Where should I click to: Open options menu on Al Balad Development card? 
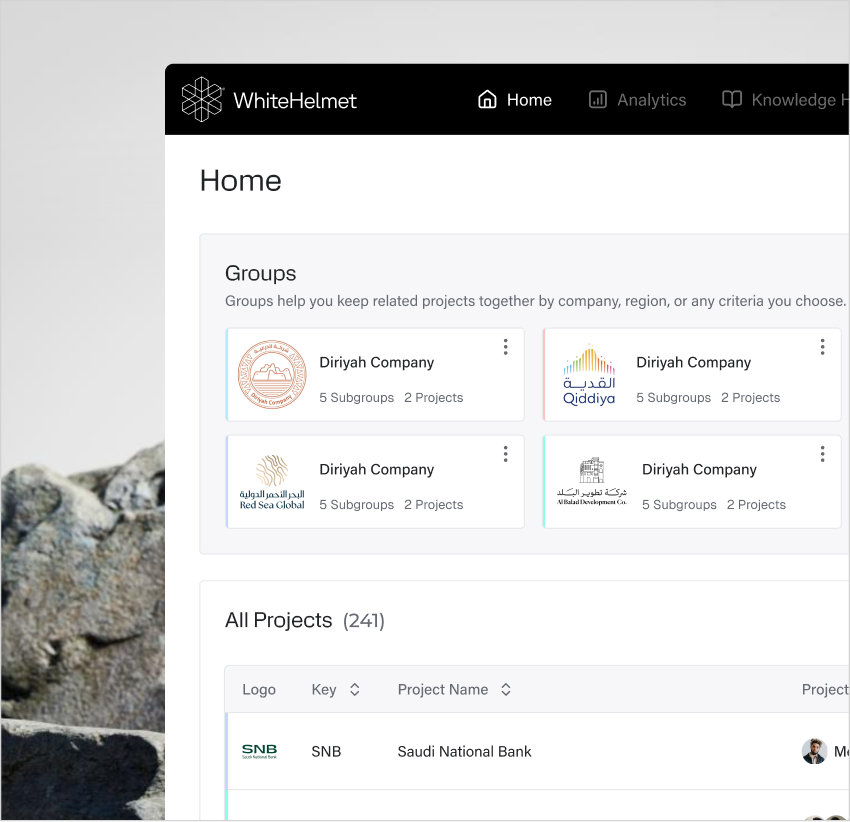[x=822, y=454]
